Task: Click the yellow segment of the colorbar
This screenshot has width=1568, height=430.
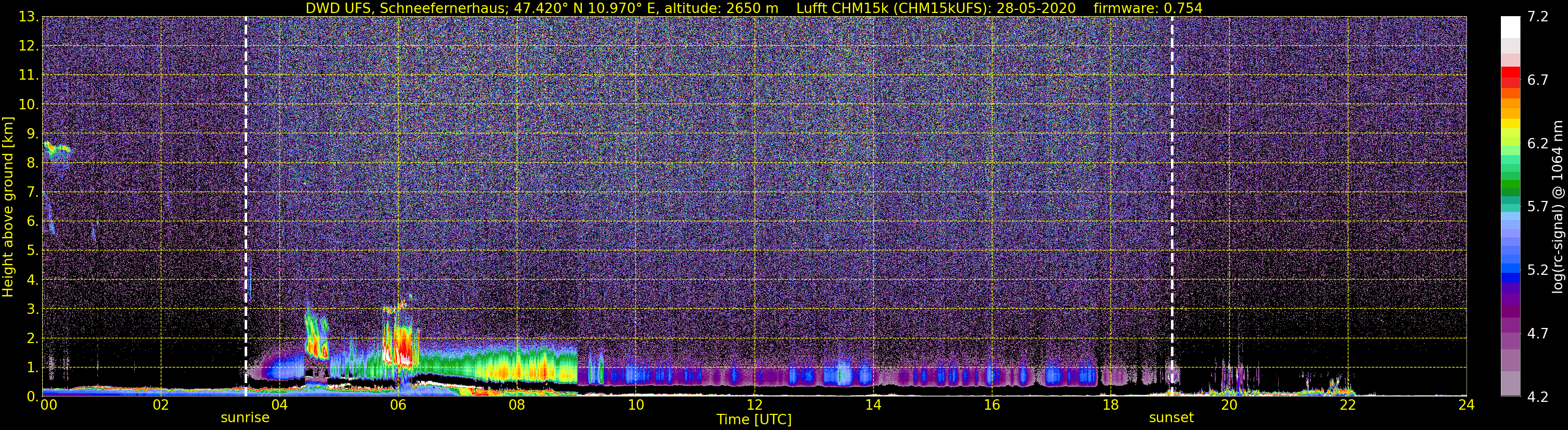Action: (1511, 124)
